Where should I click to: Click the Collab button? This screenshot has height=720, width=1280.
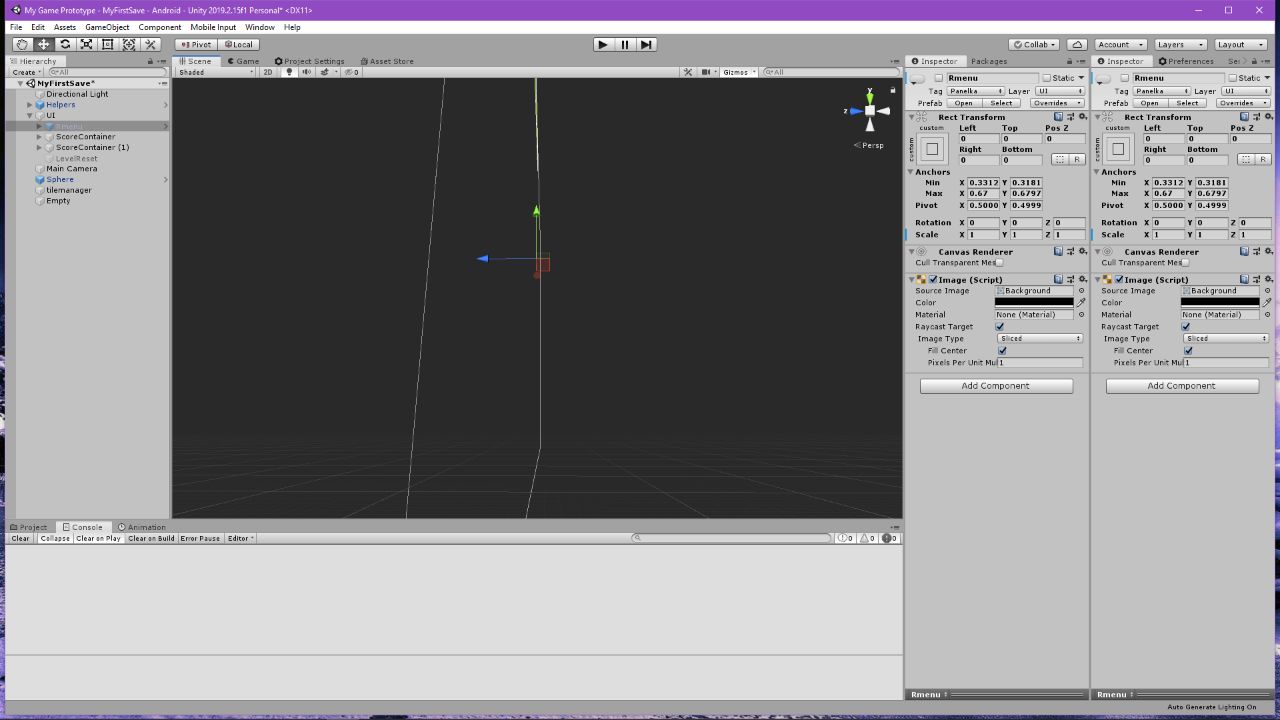1034,44
